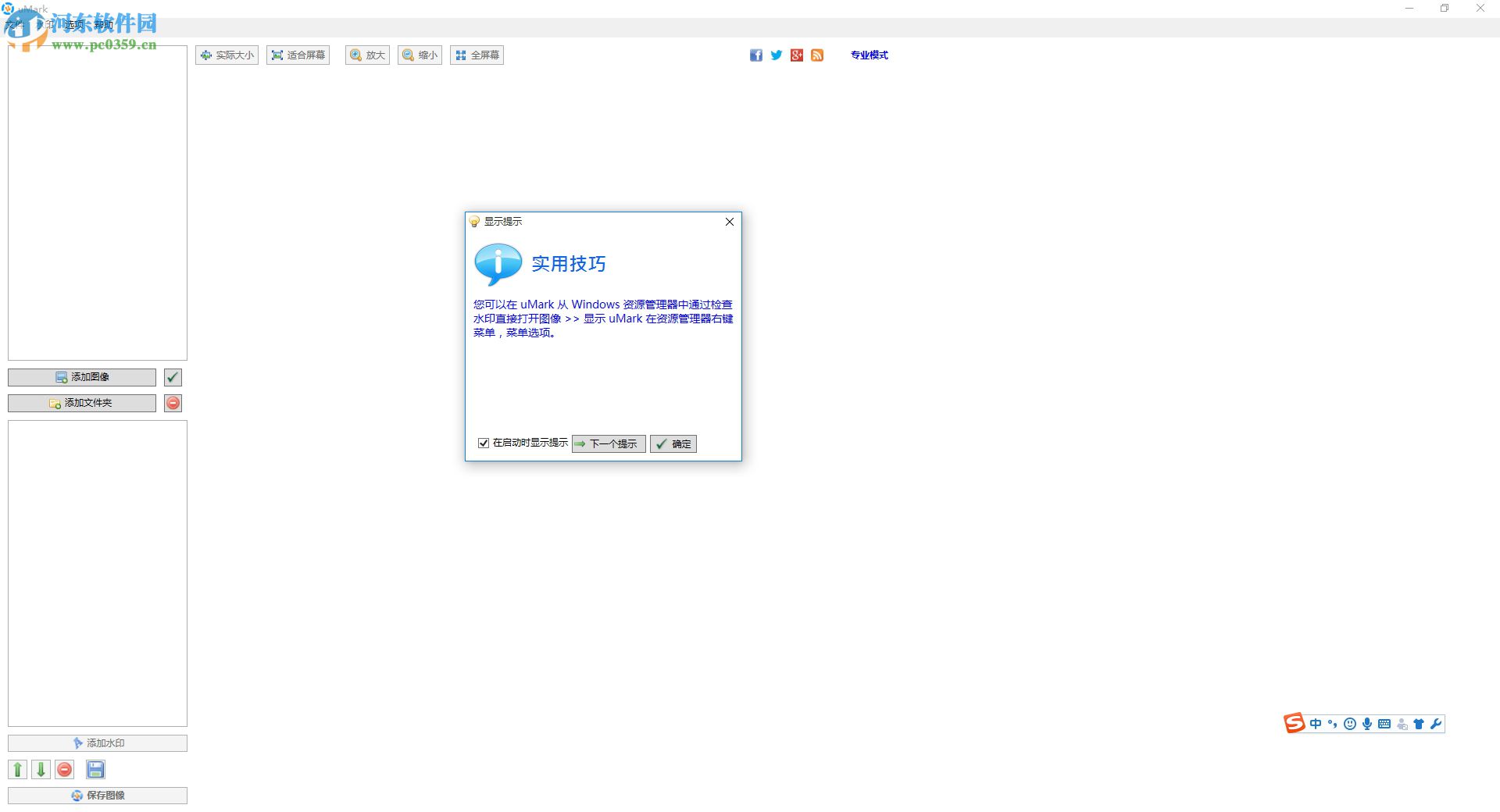The width and height of the screenshot is (1500, 812).
Task: Open the 帮助 menu
Action: [x=104, y=24]
